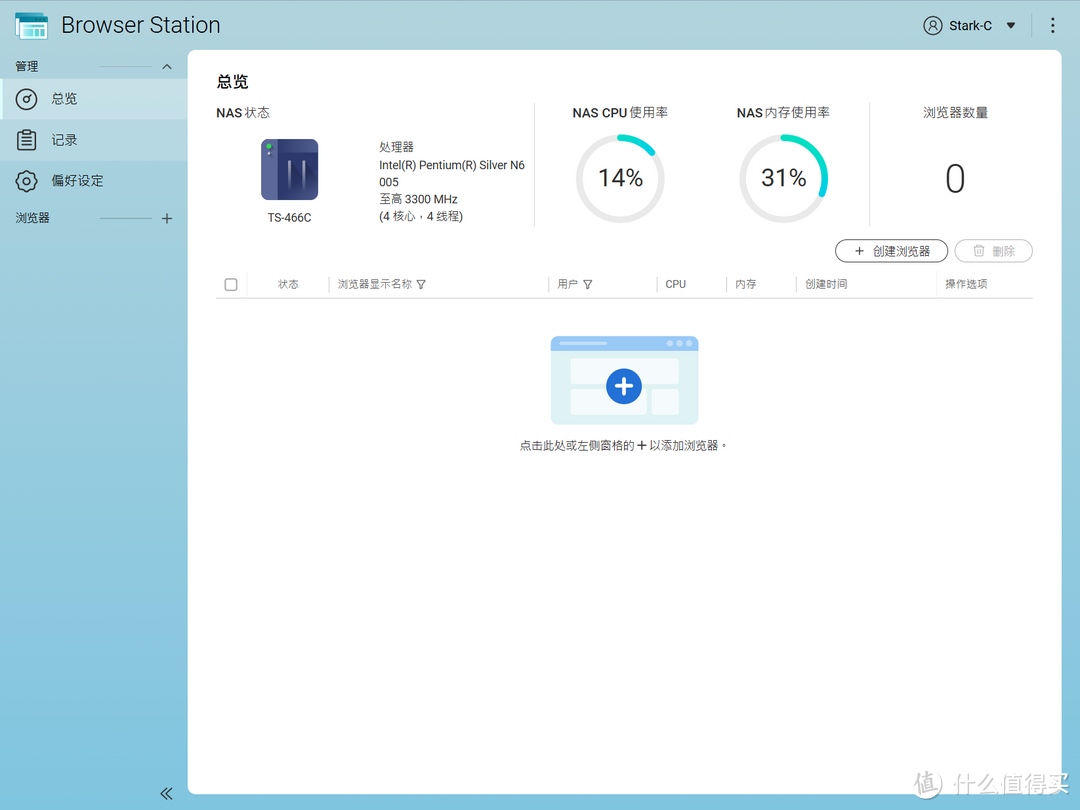Click the NAS CPU usage ring gauge

(620, 178)
